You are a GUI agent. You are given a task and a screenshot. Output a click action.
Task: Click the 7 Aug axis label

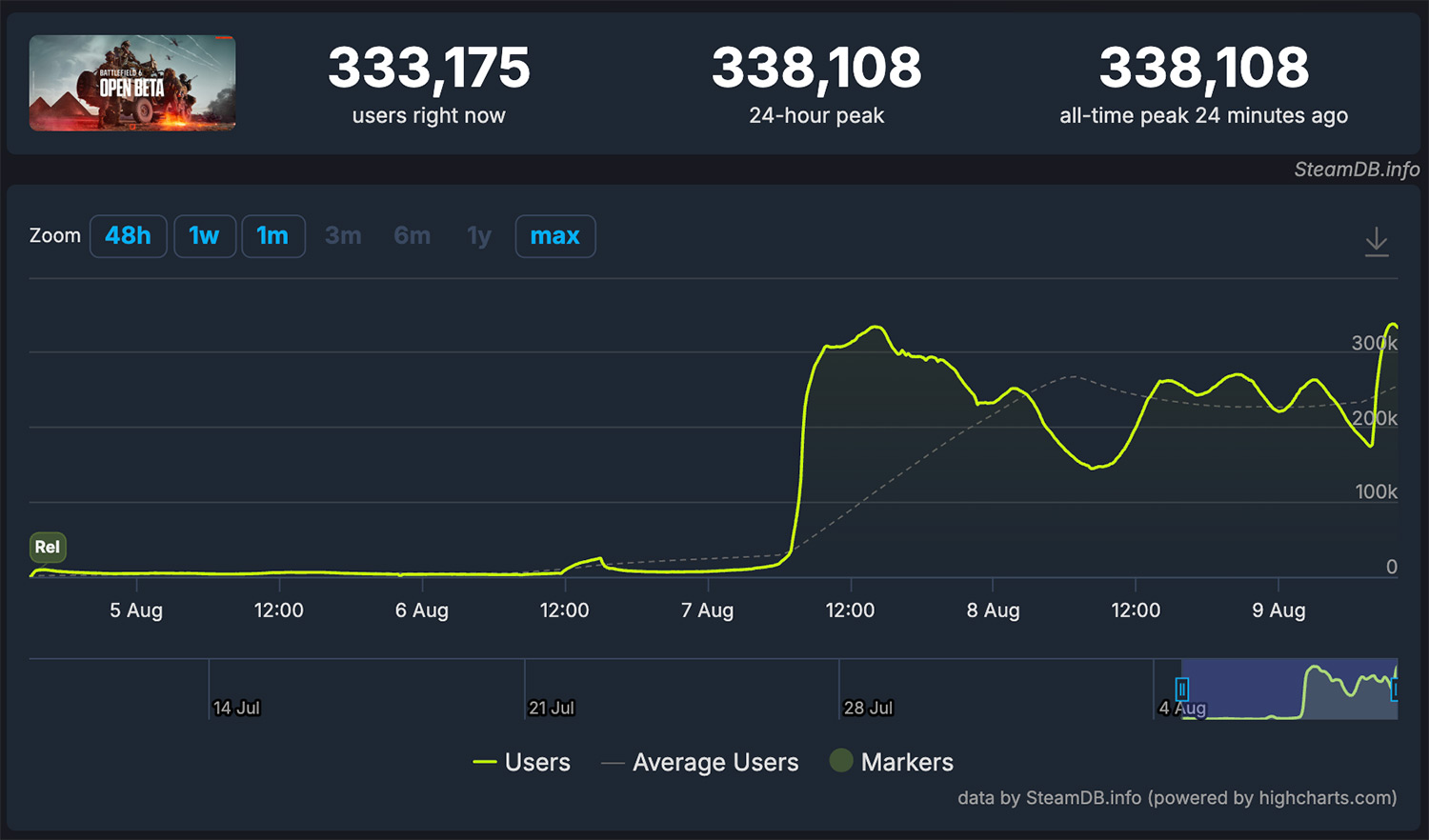(708, 610)
